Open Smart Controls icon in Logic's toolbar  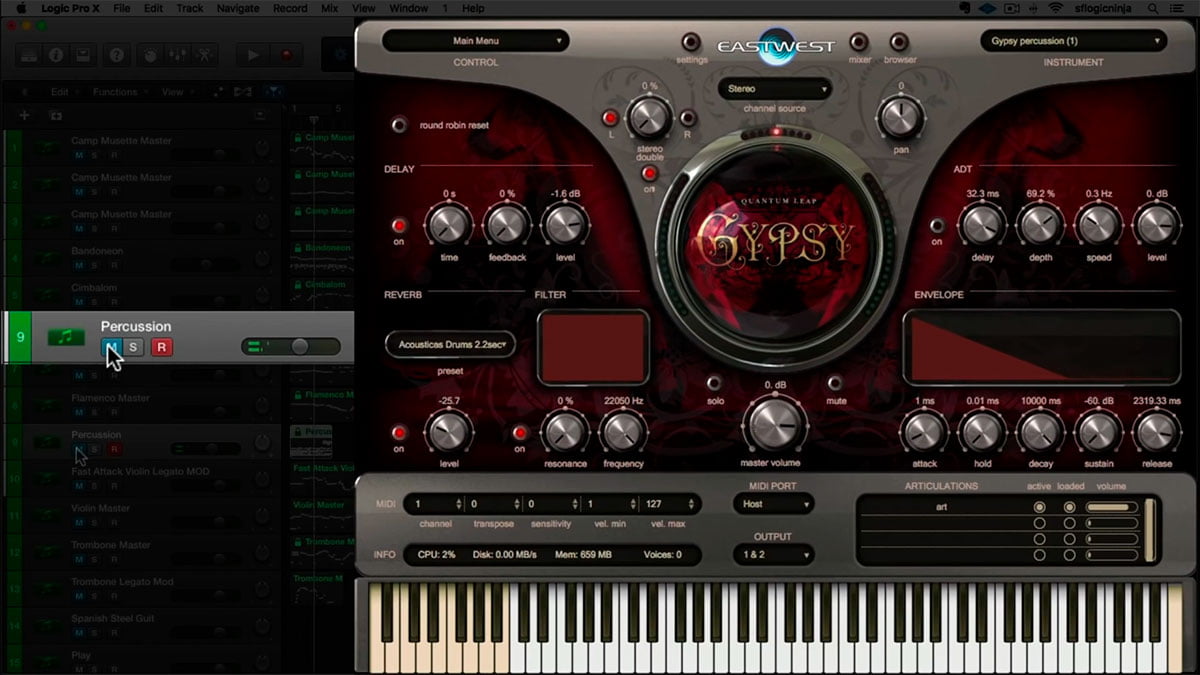(x=149, y=55)
